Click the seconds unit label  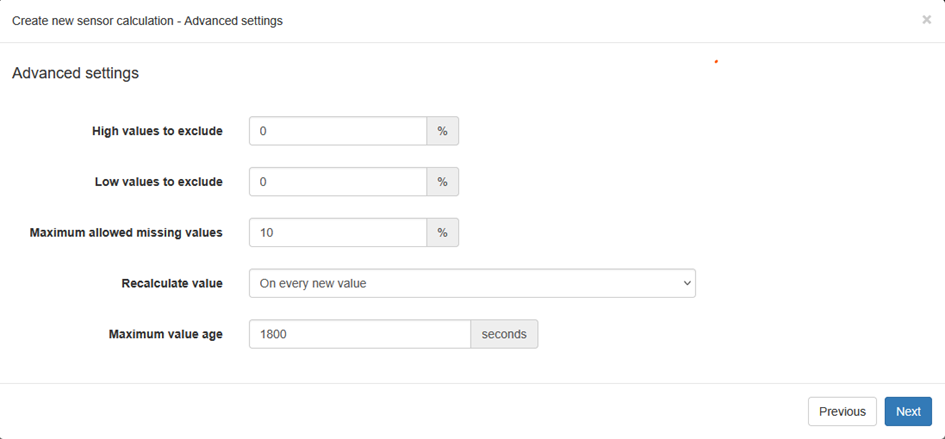coord(504,334)
